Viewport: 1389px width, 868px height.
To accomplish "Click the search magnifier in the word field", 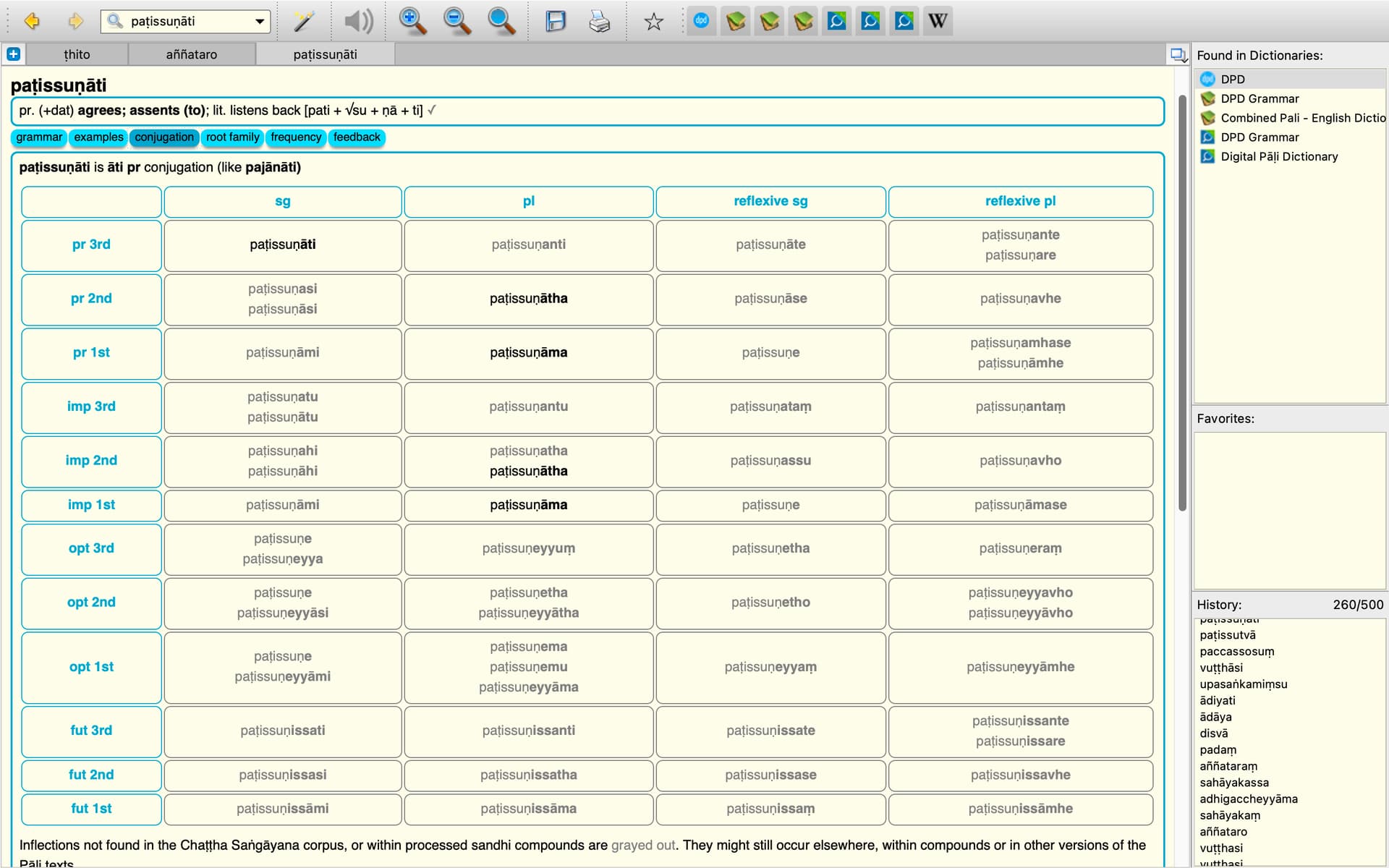I will pyautogui.click(x=114, y=21).
